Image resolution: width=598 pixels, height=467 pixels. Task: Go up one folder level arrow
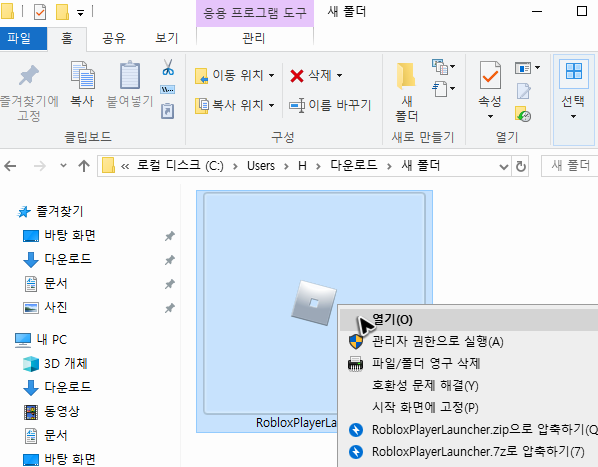(x=84, y=166)
